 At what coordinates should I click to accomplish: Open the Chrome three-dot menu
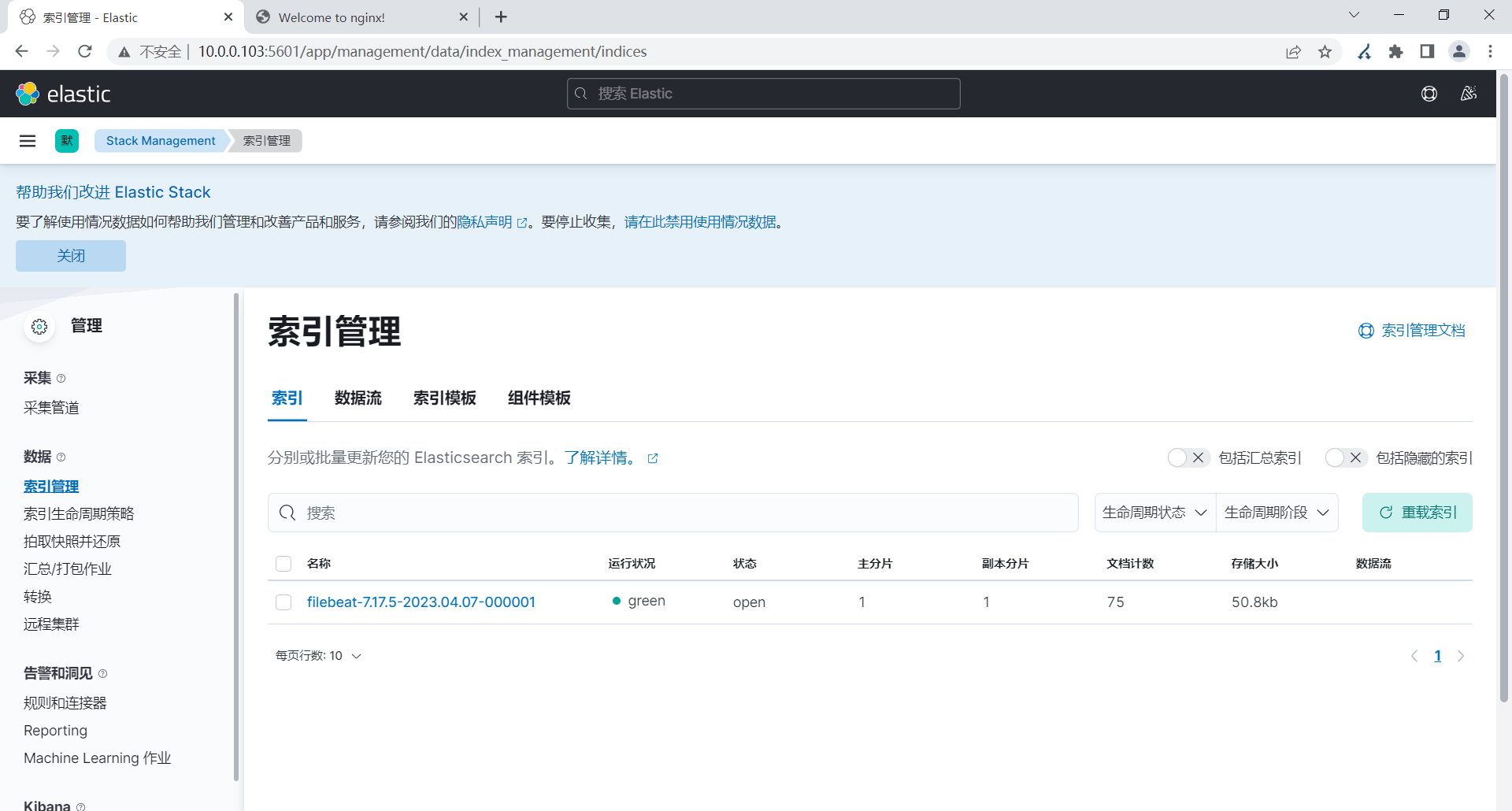coord(1490,51)
